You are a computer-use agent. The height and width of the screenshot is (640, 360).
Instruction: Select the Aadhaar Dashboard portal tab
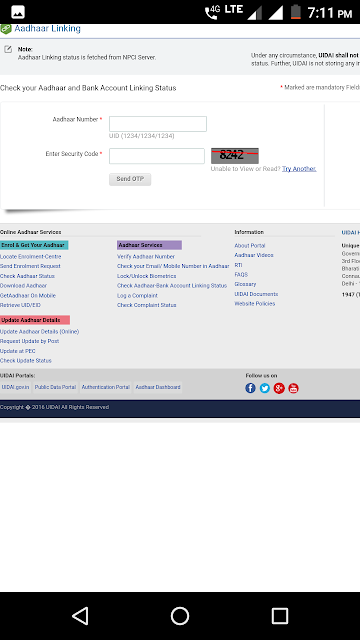click(x=158, y=387)
